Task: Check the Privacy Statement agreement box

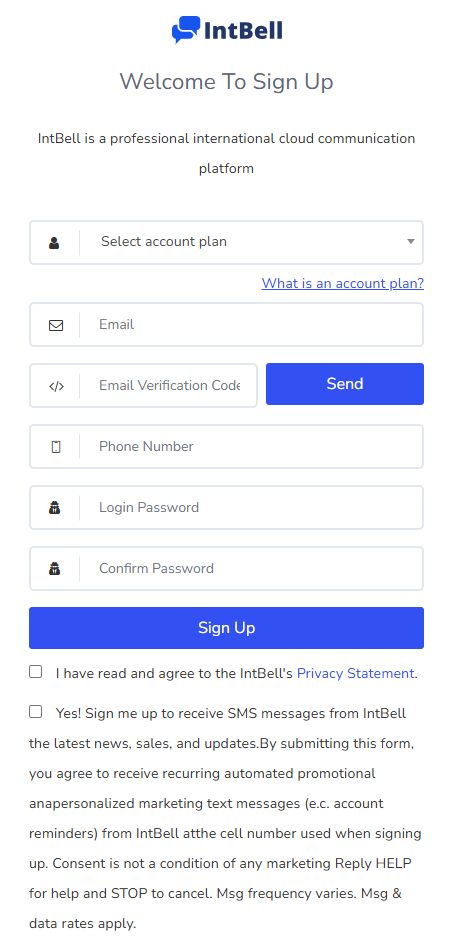Action: pyautogui.click(x=36, y=671)
